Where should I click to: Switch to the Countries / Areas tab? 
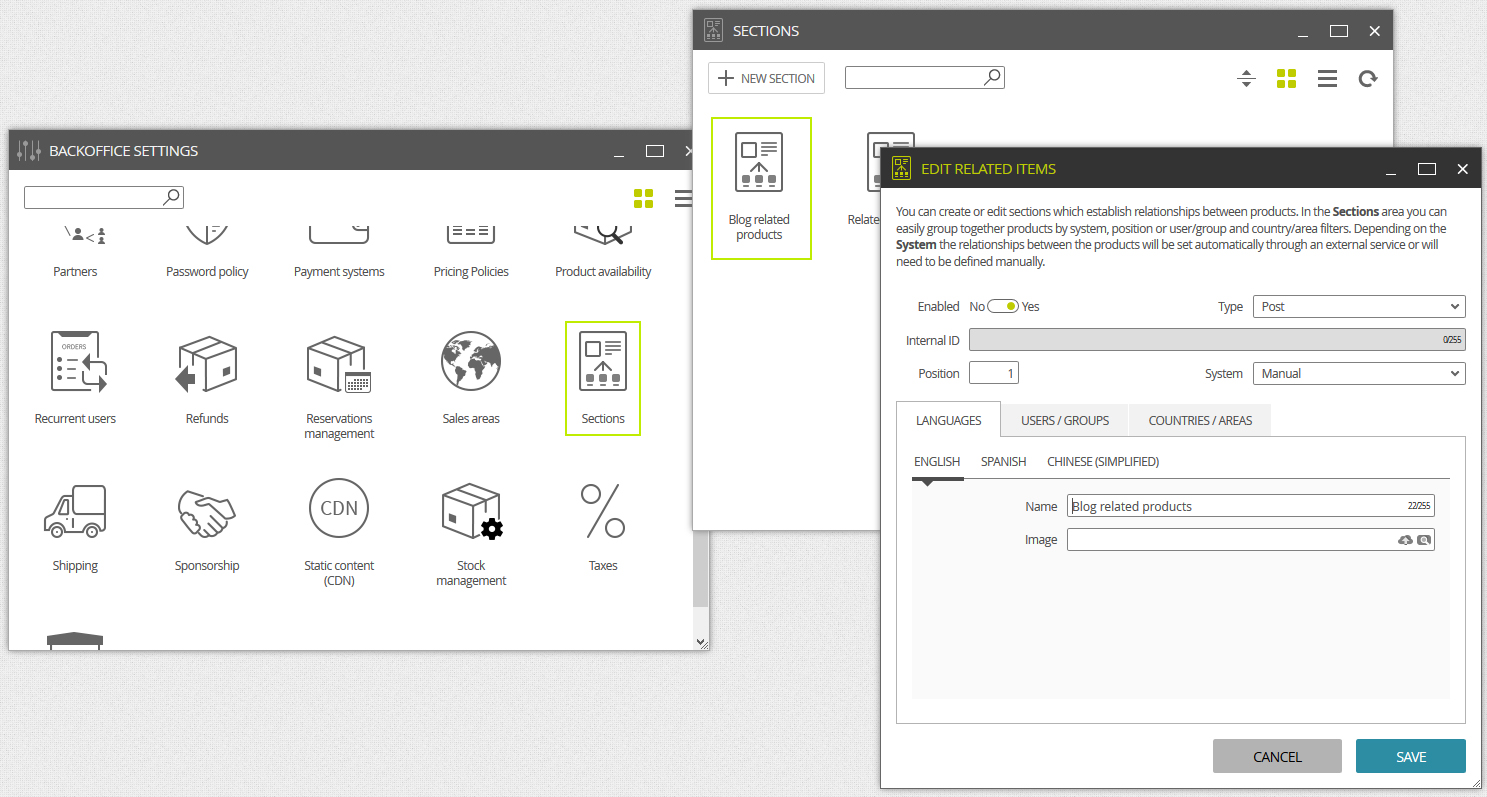click(1200, 420)
